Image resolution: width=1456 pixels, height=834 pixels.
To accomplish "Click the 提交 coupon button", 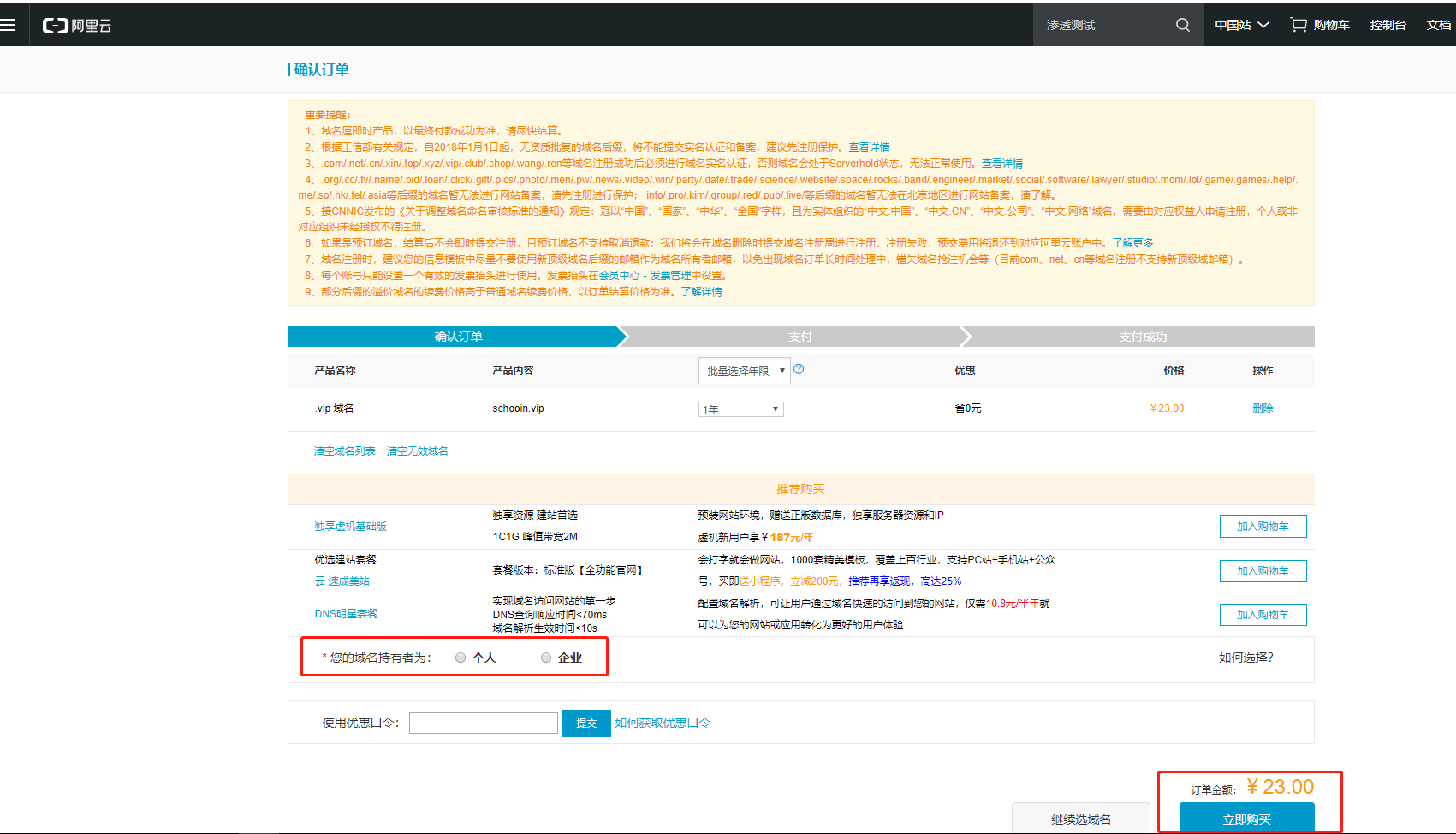I will pyautogui.click(x=586, y=724).
